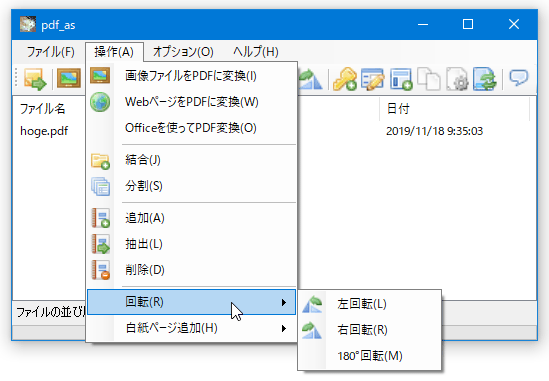Click the gold key security toolbar icon
The image size is (549, 381).
[345, 79]
